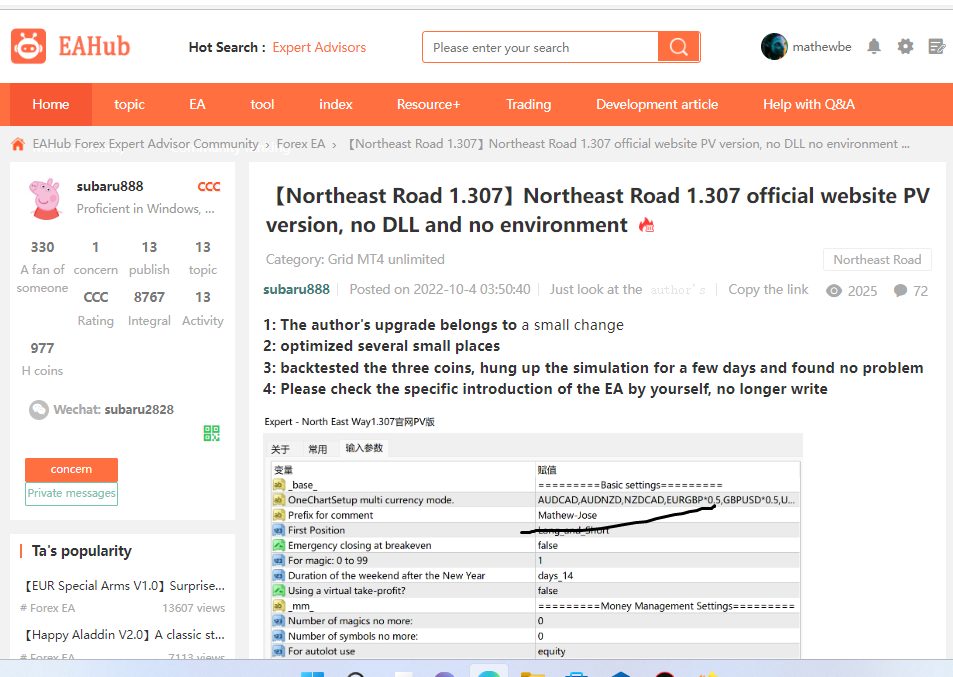Image resolution: width=953 pixels, height=677 pixels.
Task: Click EAHub Forex Expert Advisor Community breadcrumb
Action: (145, 144)
